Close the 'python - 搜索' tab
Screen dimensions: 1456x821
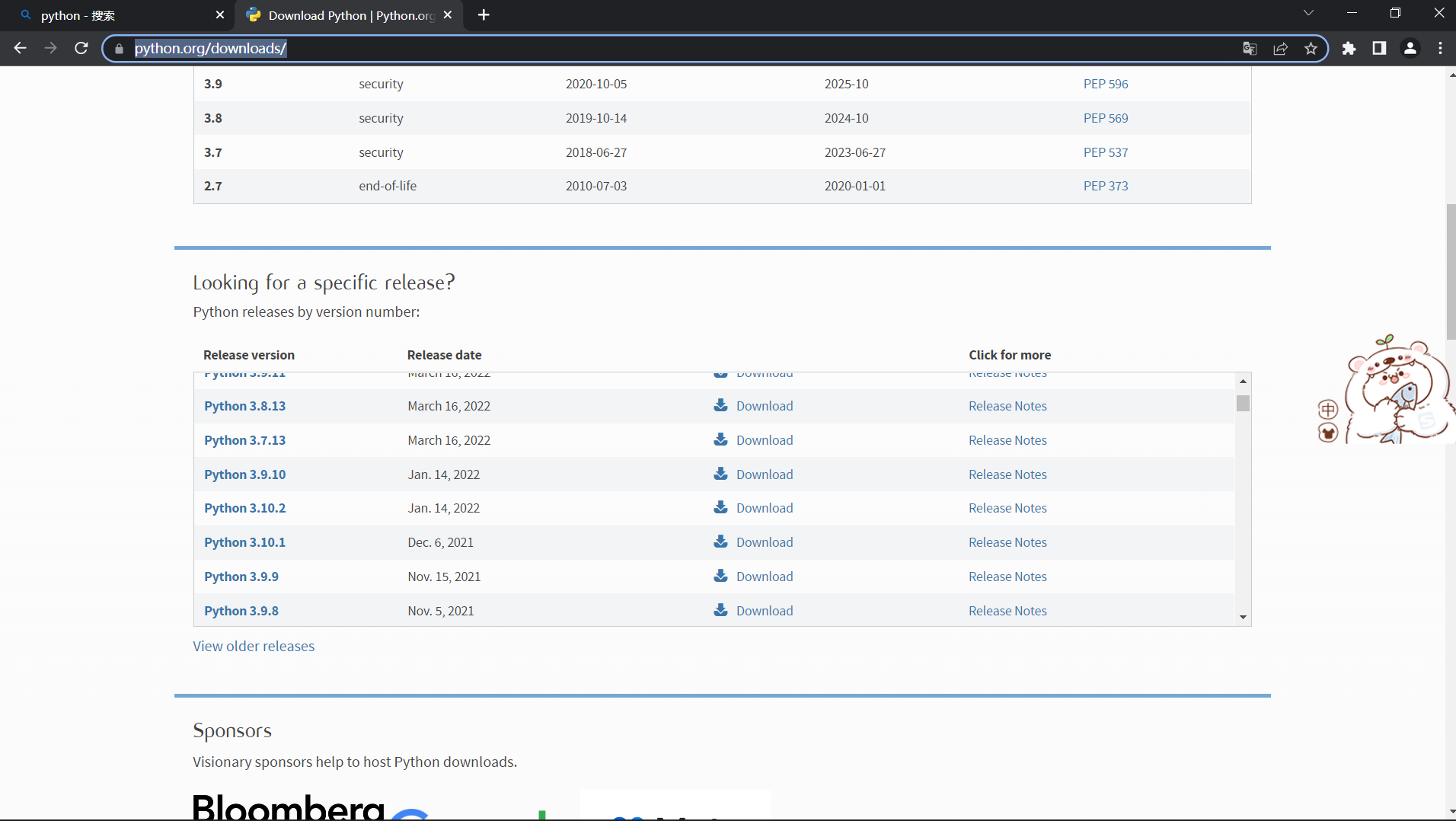click(x=220, y=15)
